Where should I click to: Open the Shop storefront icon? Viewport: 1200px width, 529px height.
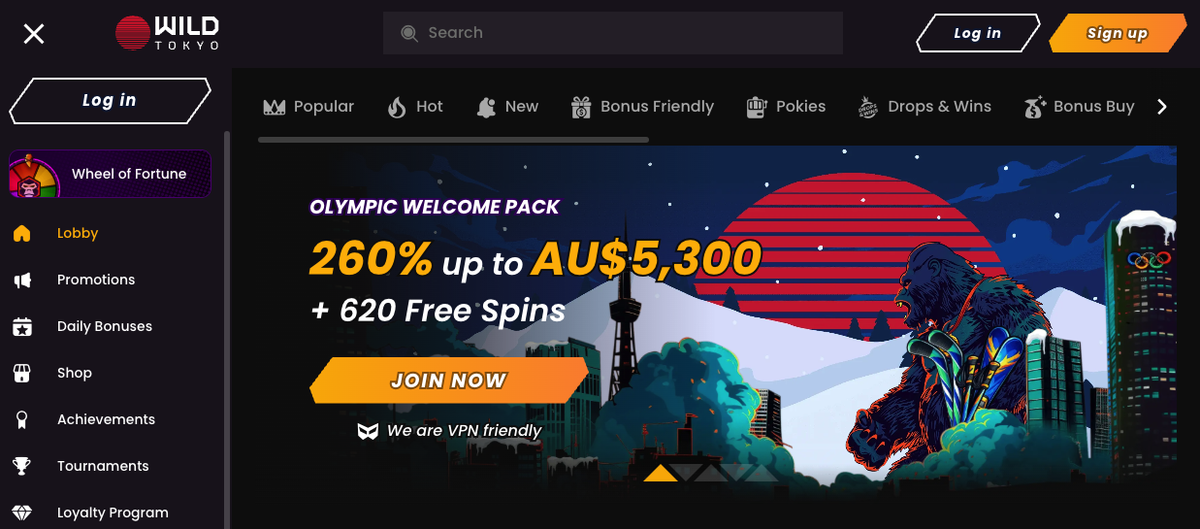[22, 373]
